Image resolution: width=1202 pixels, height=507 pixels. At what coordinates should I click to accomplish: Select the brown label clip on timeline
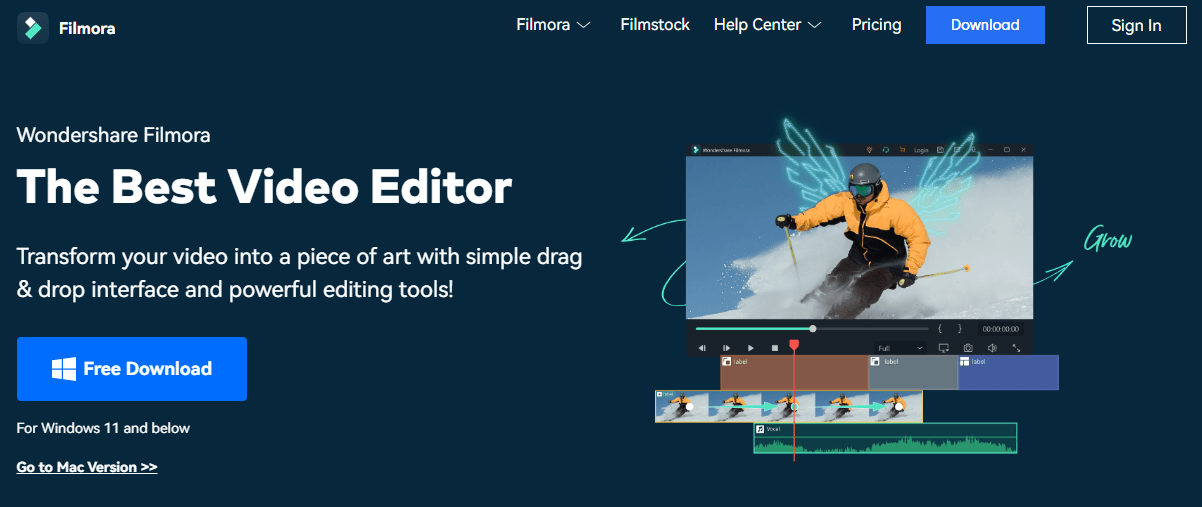794,372
